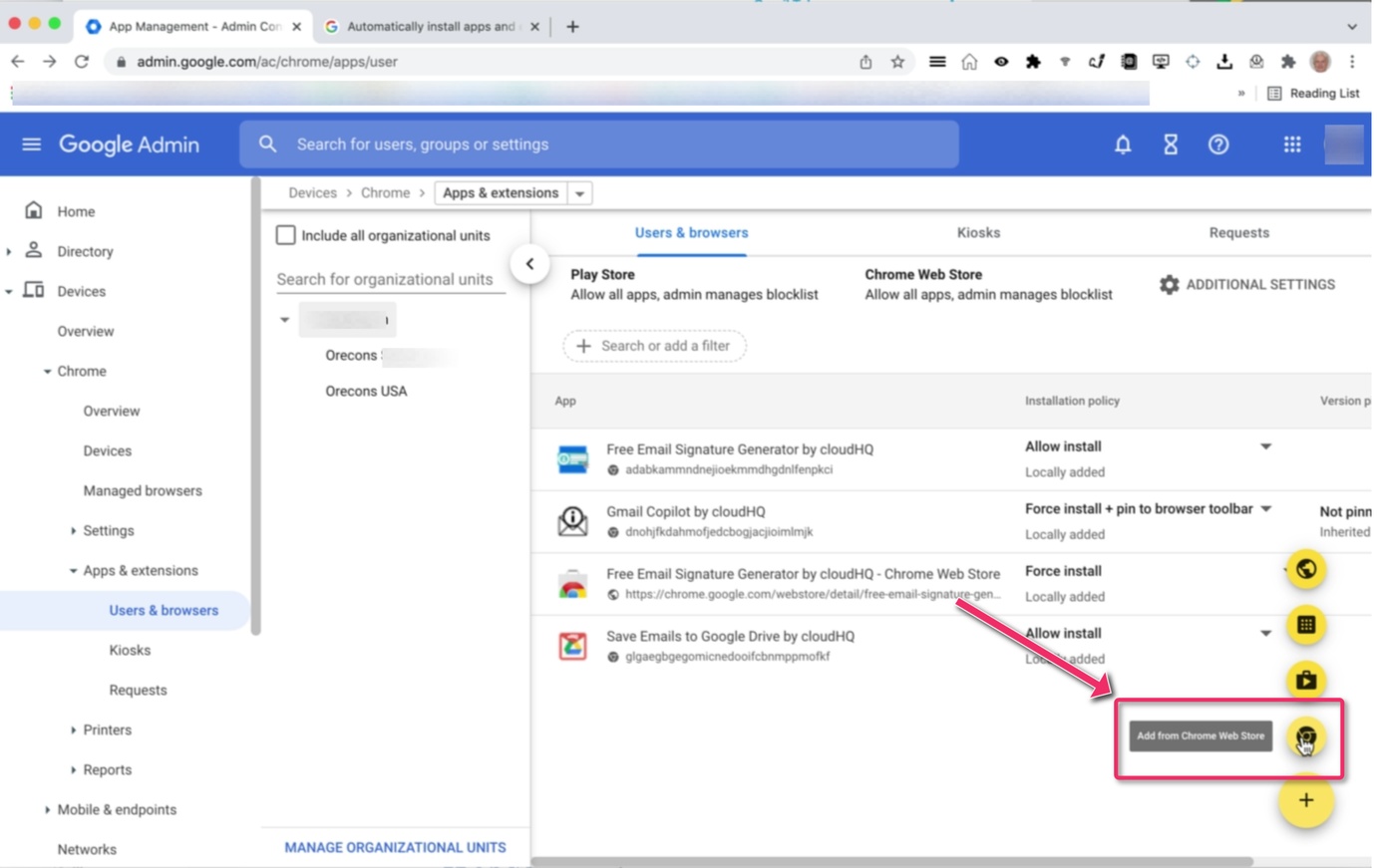Viewport: 1379px width, 868px height.
Task: Select the Users & browsers tab
Action: pyautogui.click(x=691, y=232)
